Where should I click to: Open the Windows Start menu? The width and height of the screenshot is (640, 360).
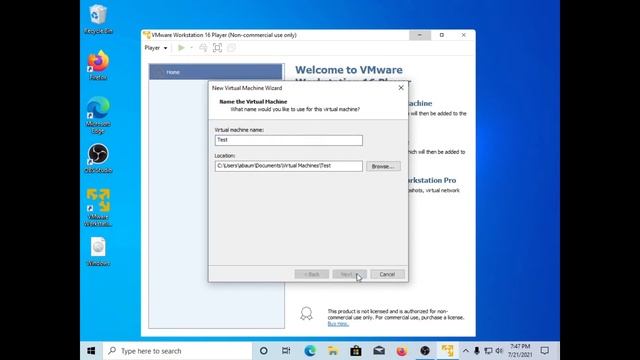[x=91, y=351]
